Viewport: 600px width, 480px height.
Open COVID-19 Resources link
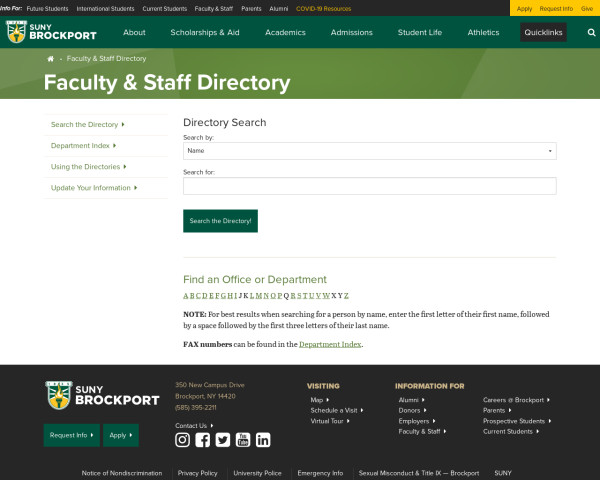[323, 8]
